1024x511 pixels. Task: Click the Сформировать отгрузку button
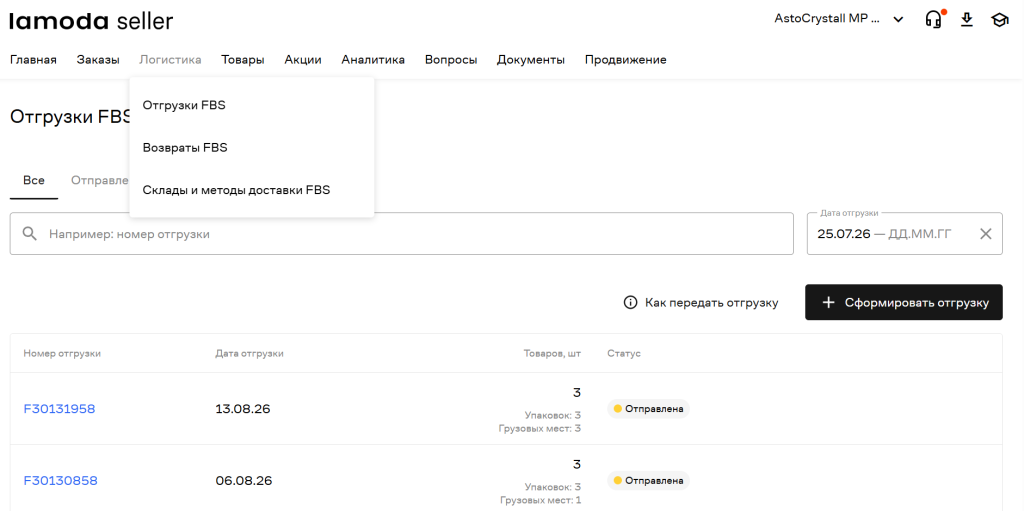click(x=903, y=302)
